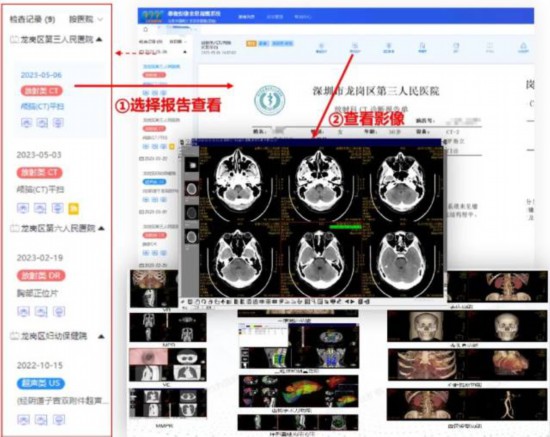Click the view image toolbar icon the red arrow starts from

355,47
